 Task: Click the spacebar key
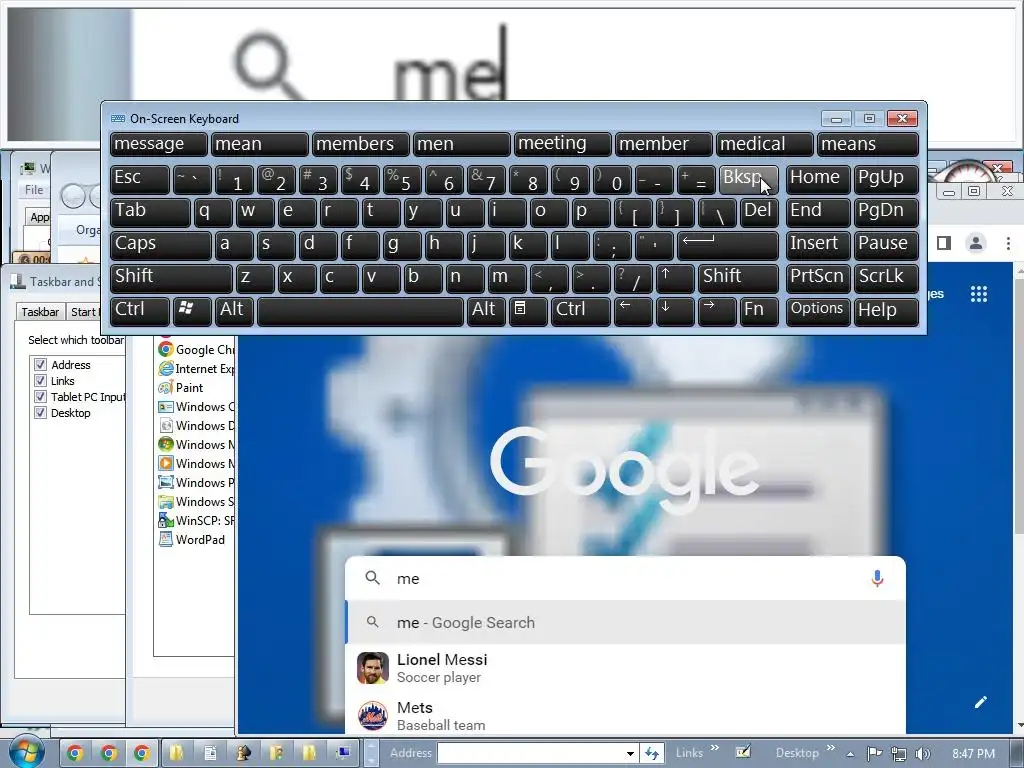click(x=360, y=310)
